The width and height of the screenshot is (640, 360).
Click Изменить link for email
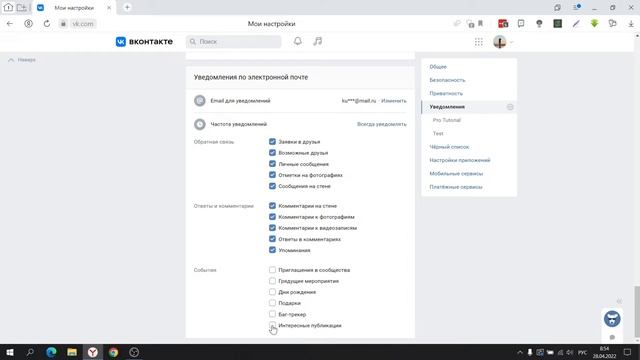point(394,101)
